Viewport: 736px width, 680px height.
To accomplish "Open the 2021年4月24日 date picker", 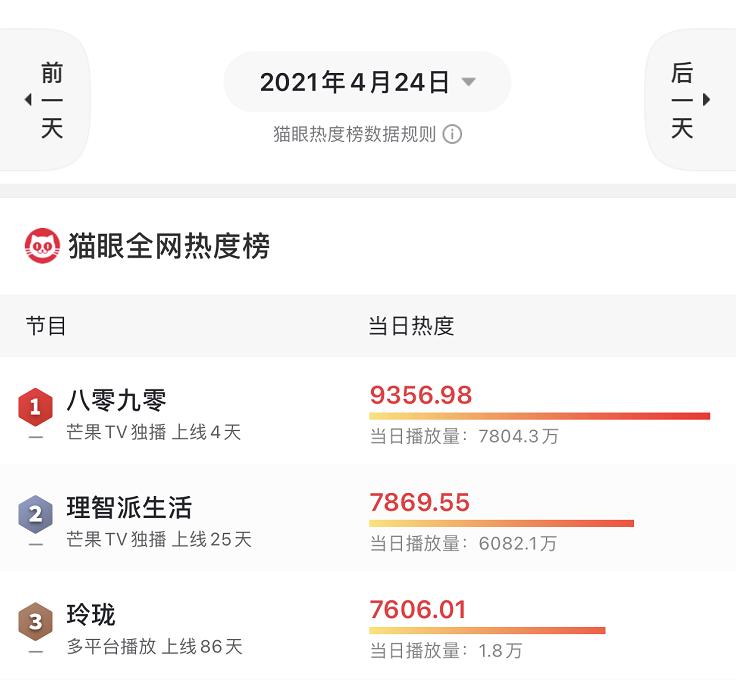I will 355,83.
